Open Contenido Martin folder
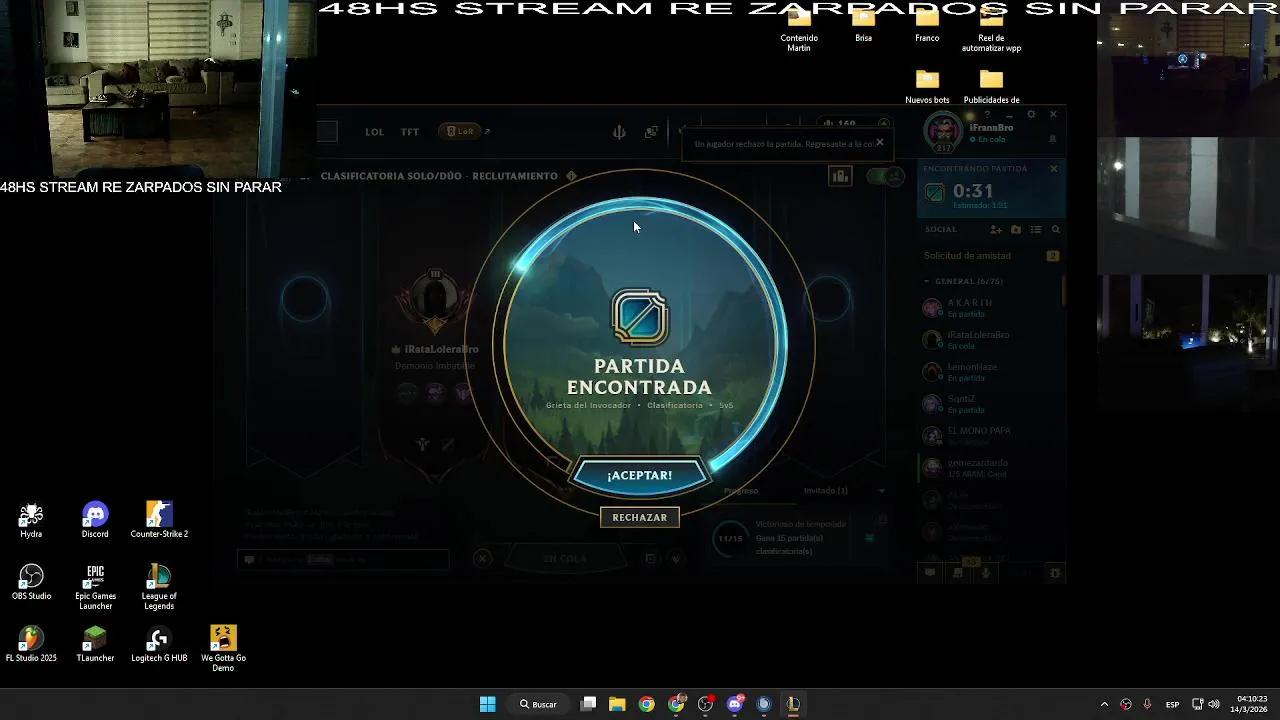 [799, 30]
